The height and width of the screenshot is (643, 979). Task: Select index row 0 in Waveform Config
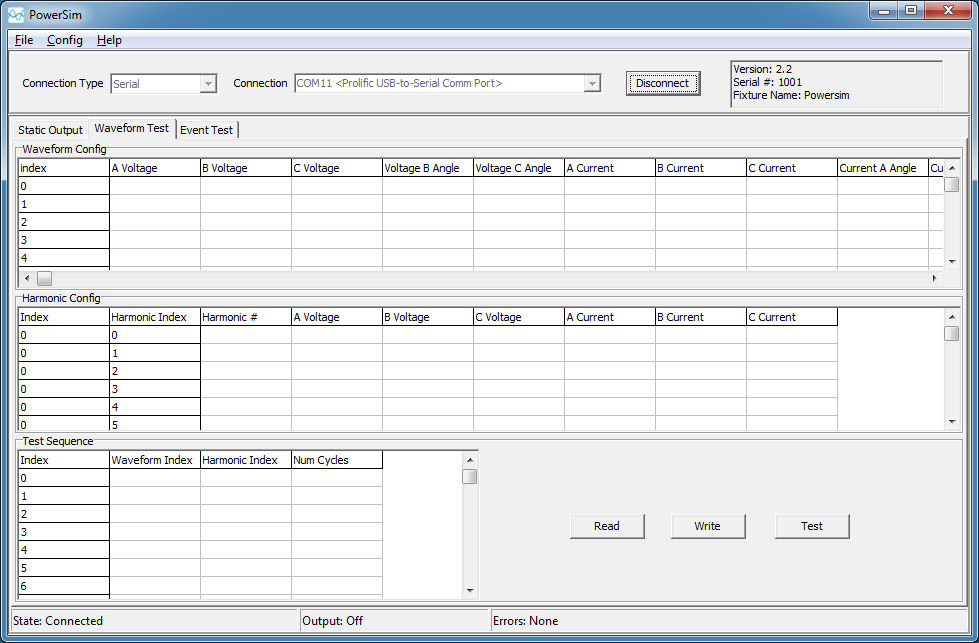tap(64, 186)
